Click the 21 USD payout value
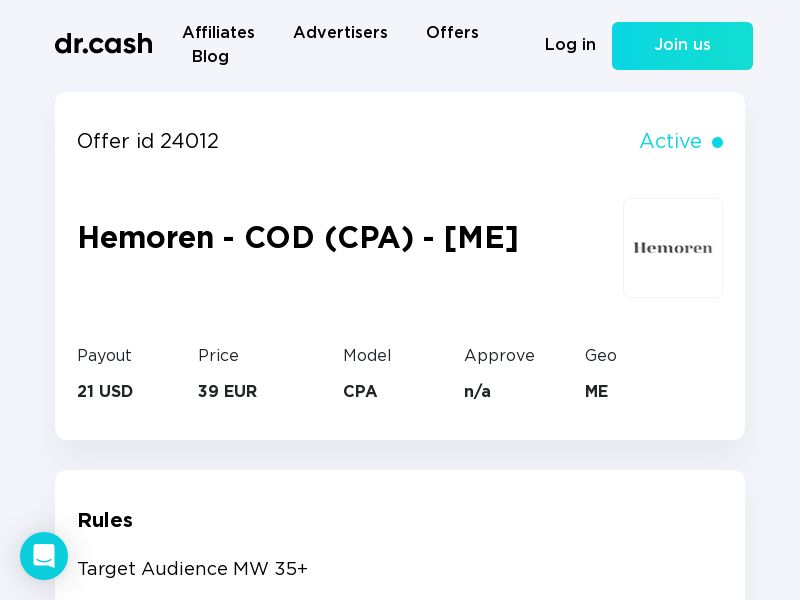 coord(105,391)
